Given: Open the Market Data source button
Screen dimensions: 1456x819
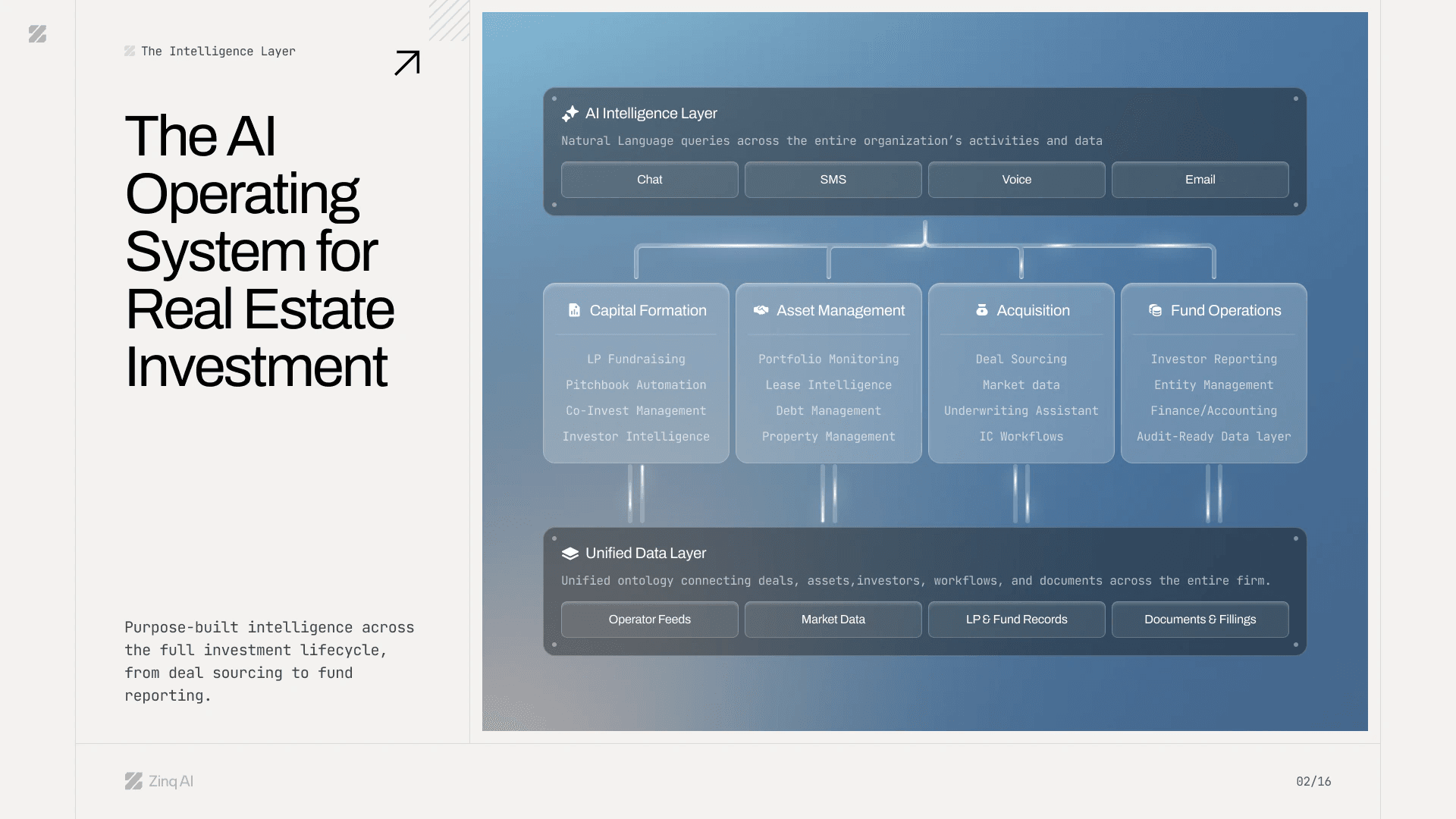Looking at the screenshot, I should pyautogui.click(x=833, y=620).
